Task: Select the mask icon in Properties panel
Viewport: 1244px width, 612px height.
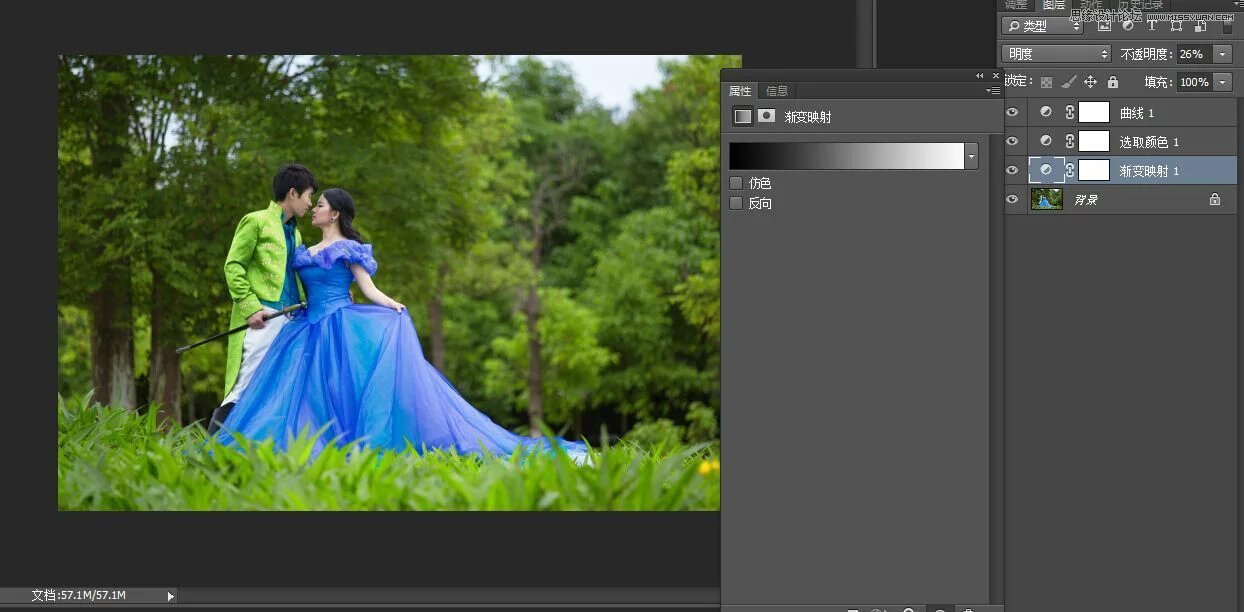Action: (766, 116)
